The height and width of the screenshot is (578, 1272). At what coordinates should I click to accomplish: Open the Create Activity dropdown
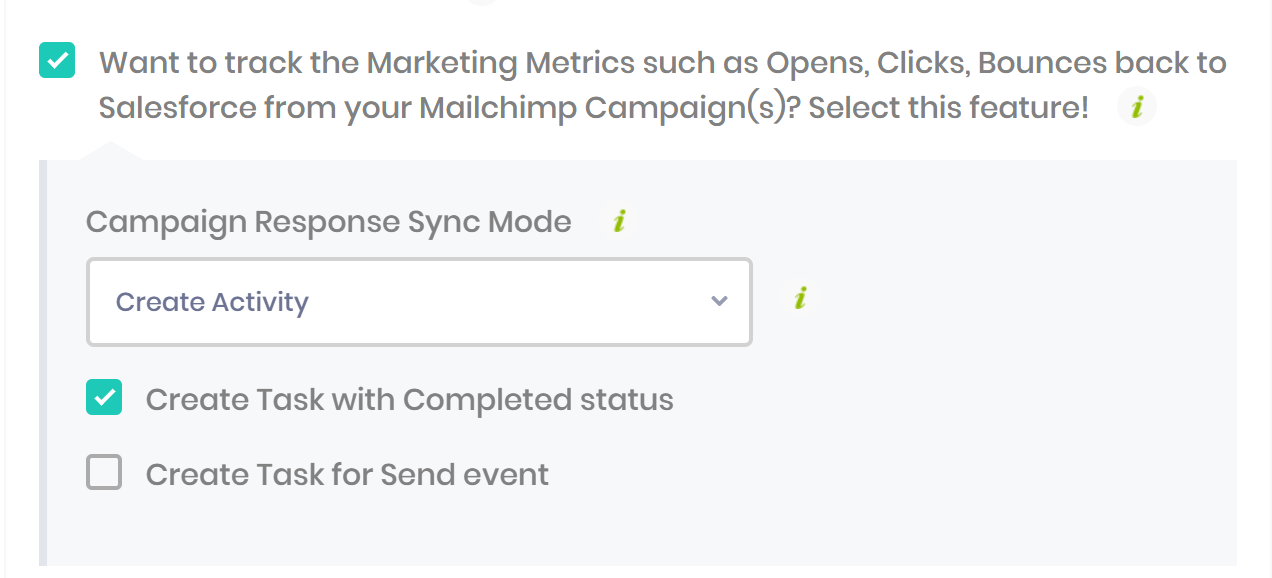tap(419, 302)
